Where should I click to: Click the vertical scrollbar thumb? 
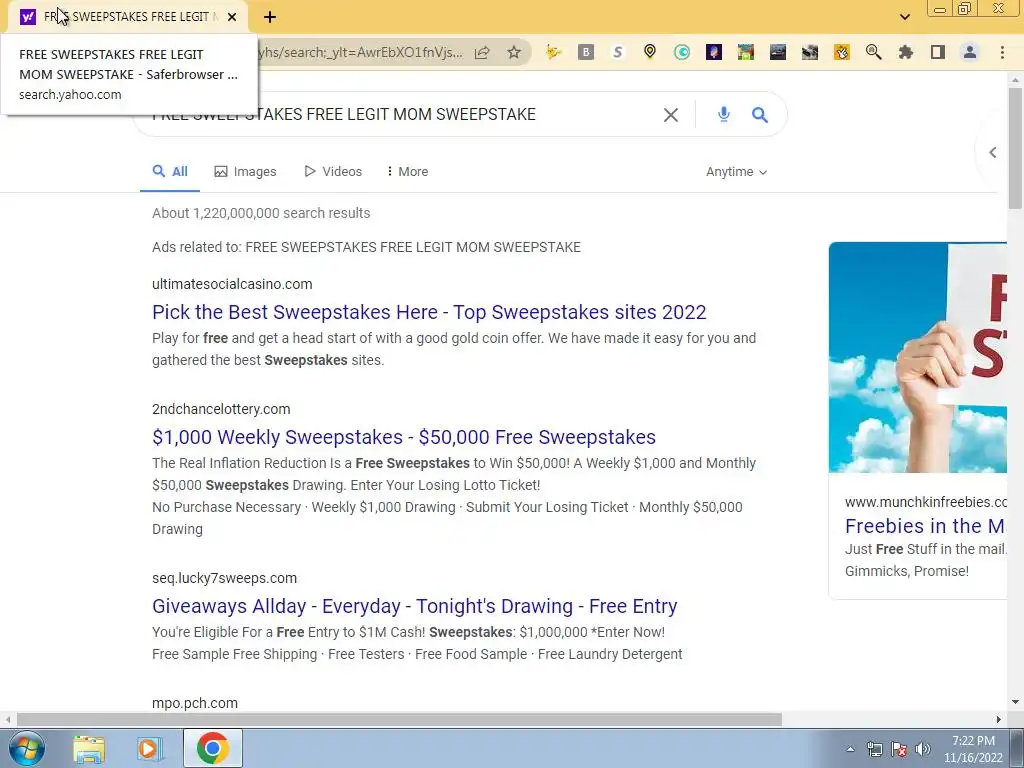pyautogui.click(x=1015, y=148)
